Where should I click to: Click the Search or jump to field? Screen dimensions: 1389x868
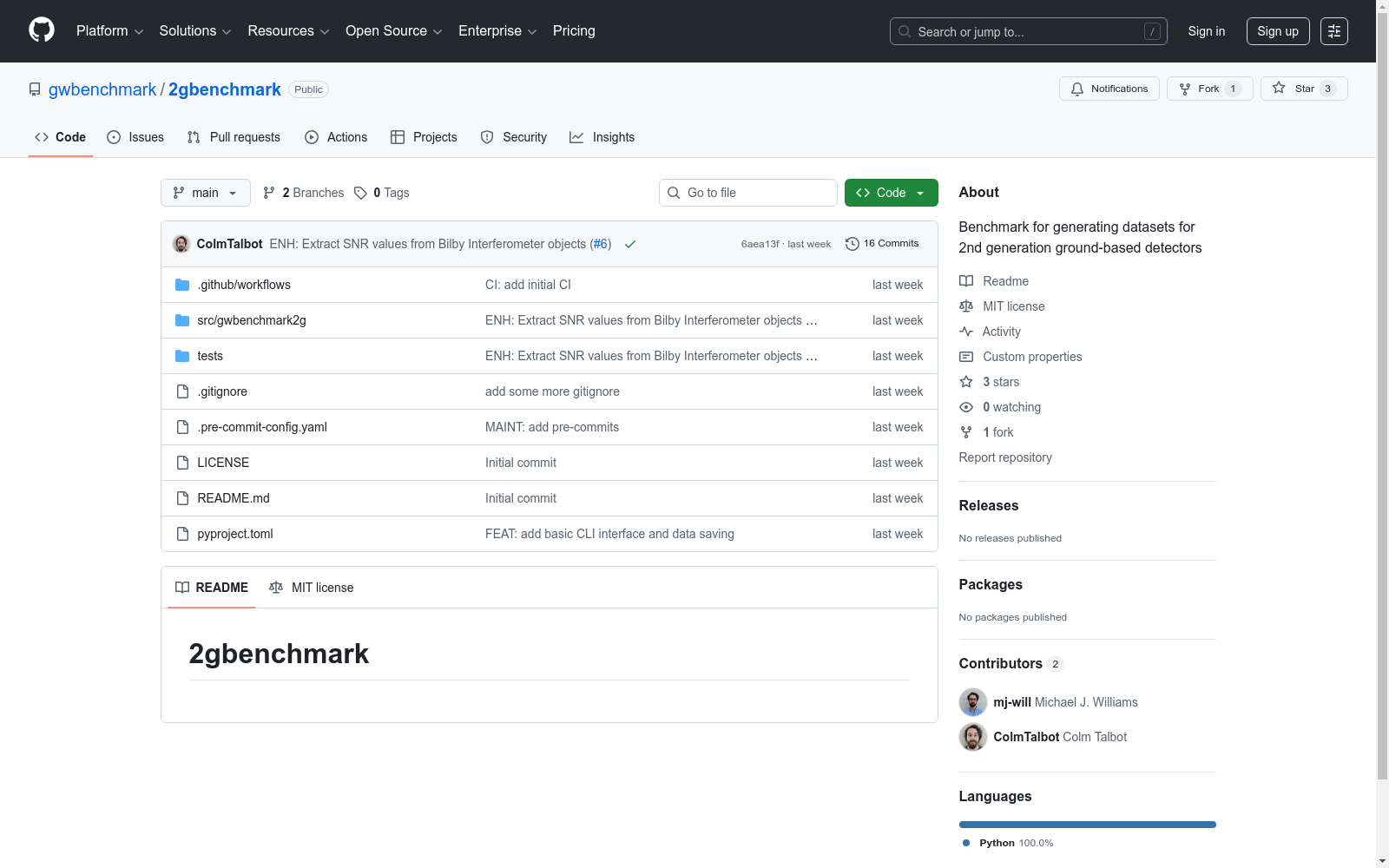click(x=1029, y=31)
